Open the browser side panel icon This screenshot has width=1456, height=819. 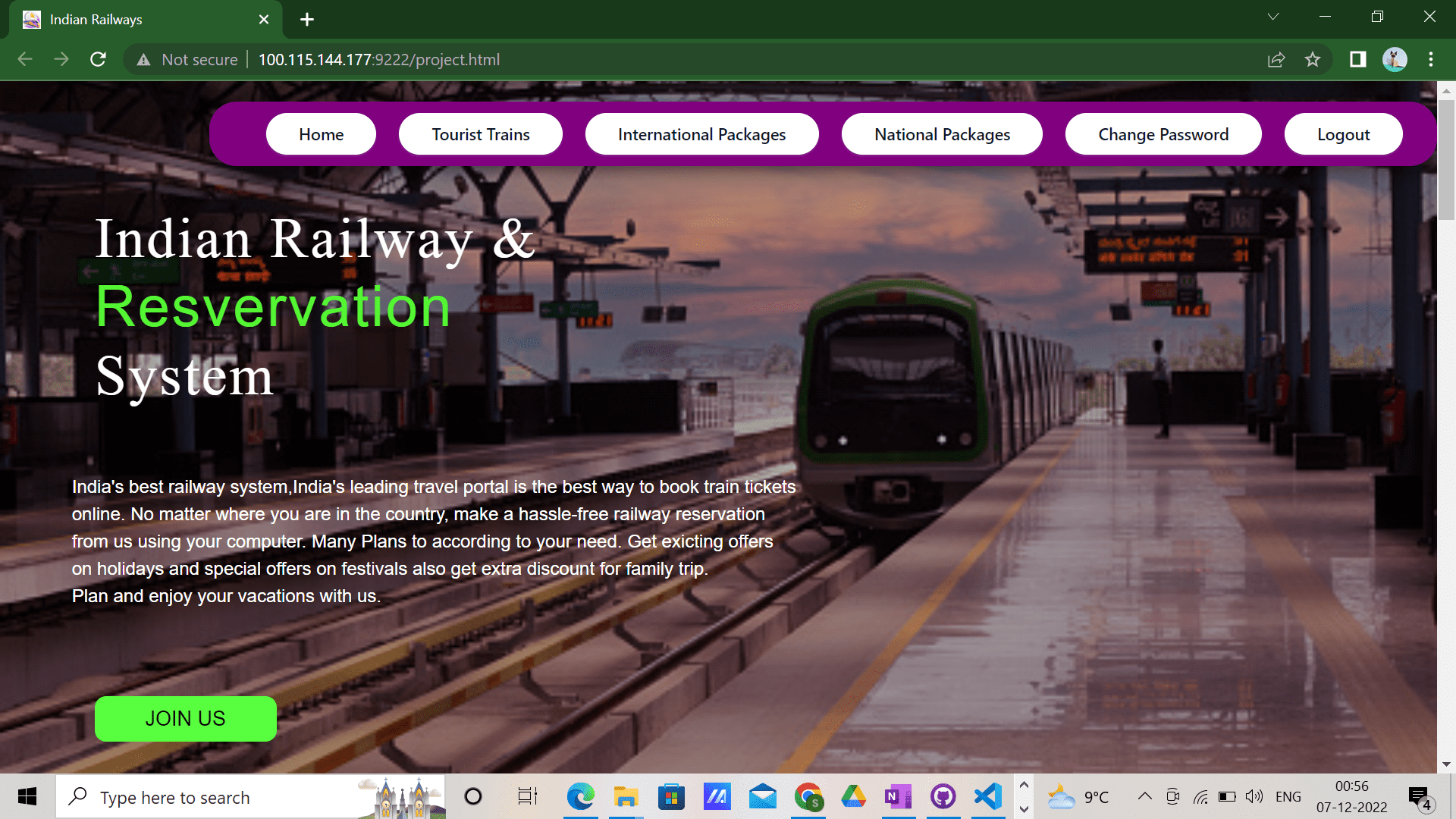point(1357,59)
